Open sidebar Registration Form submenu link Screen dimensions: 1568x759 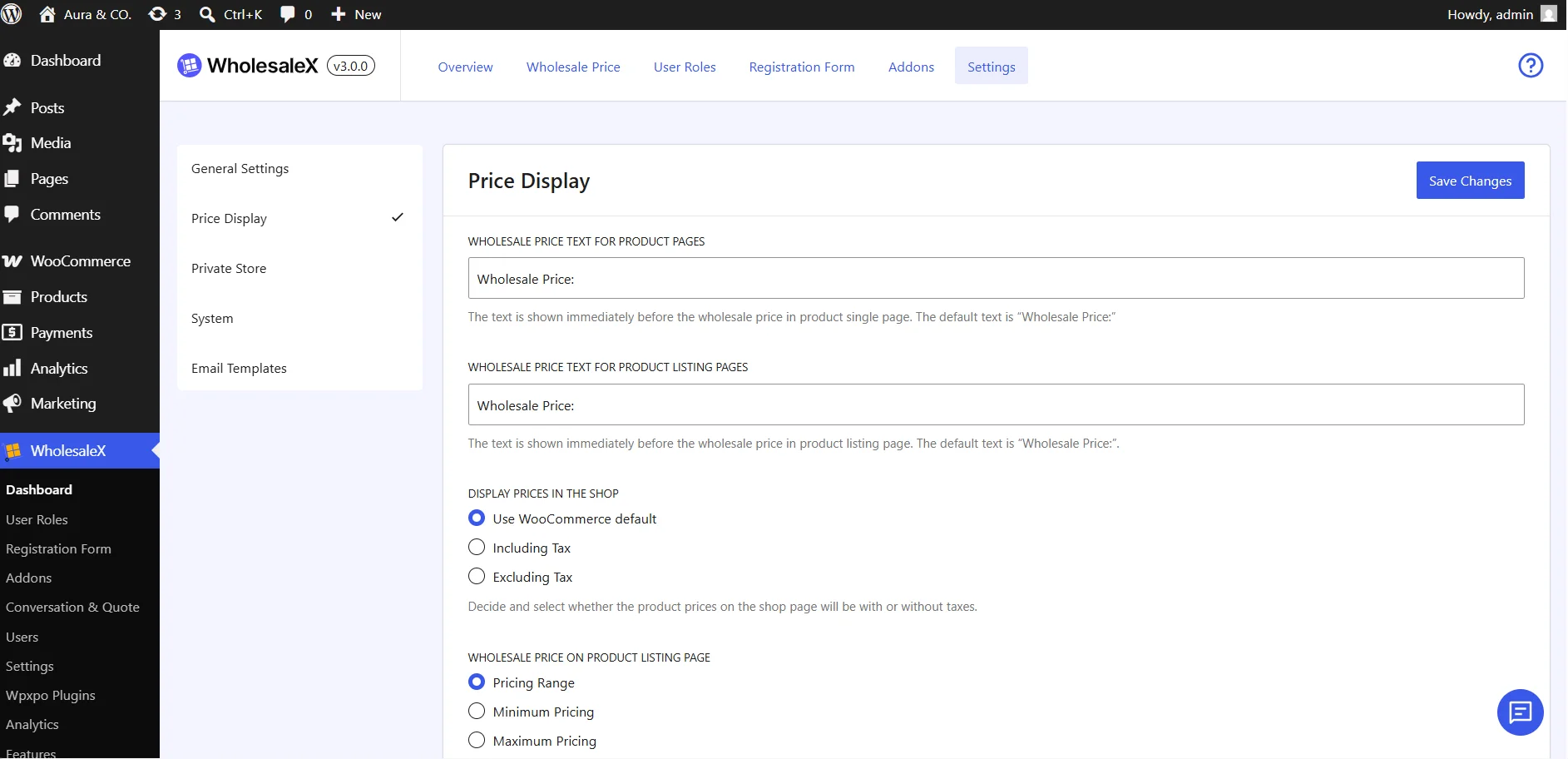point(58,548)
